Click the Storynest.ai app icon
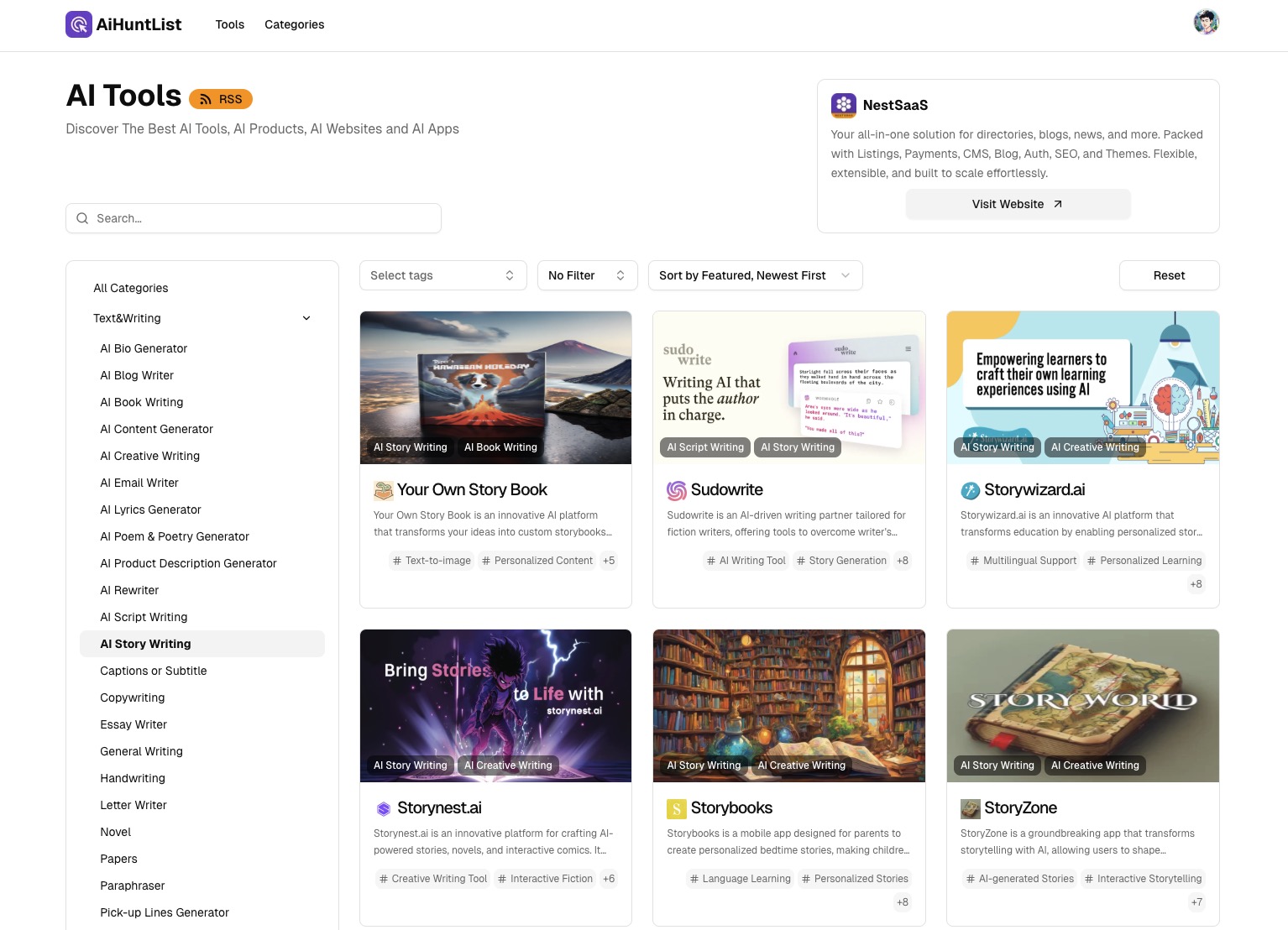 coord(382,807)
